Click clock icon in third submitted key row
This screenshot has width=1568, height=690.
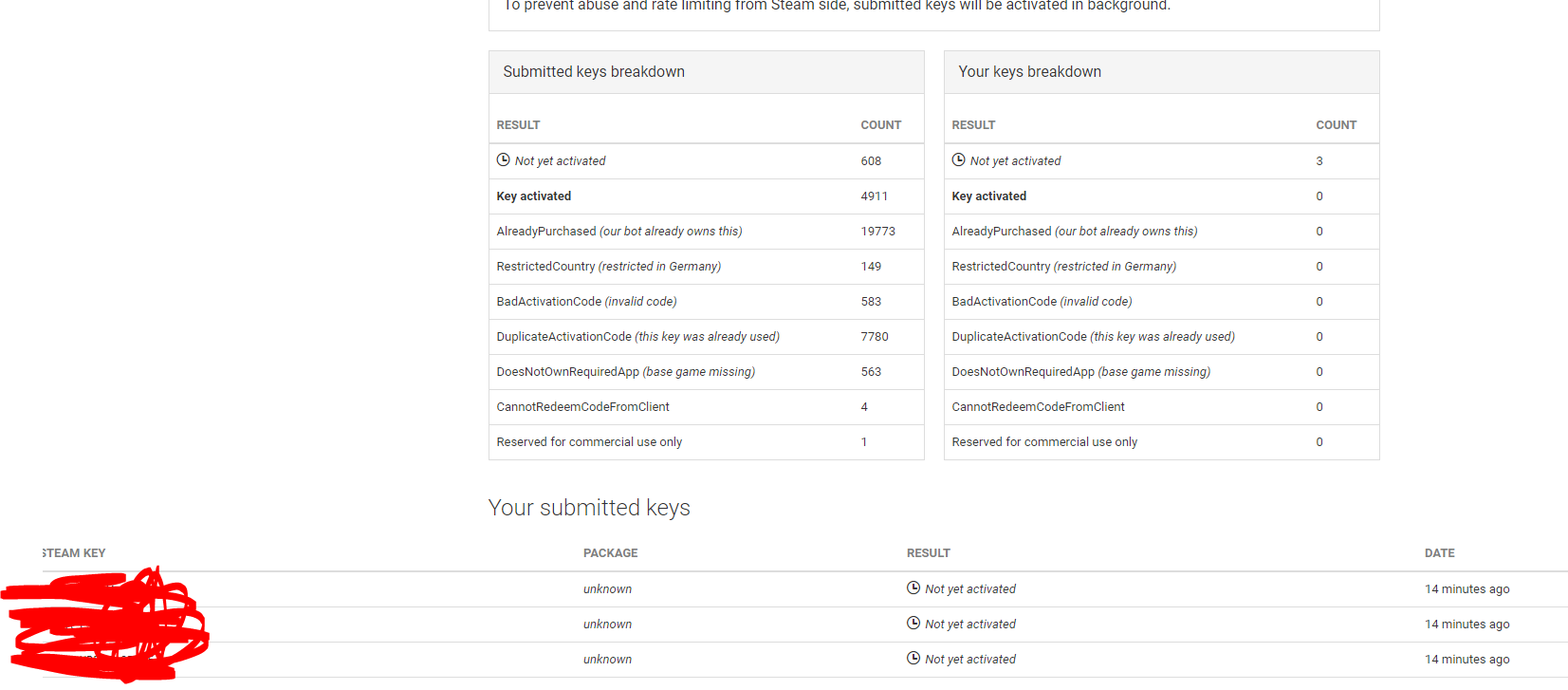pyautogui.click(x=913, y=659)
